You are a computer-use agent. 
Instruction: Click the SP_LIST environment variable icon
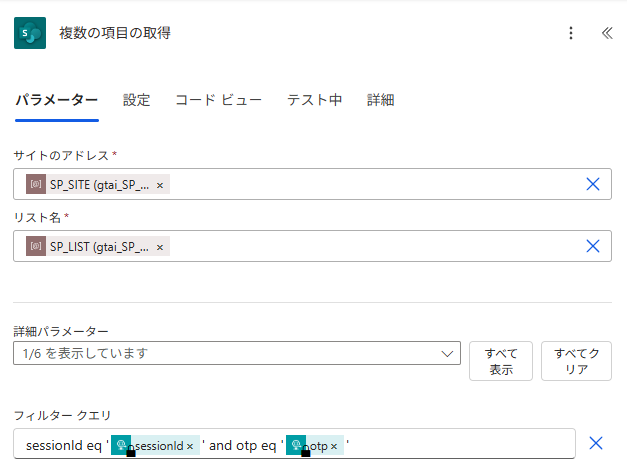coord(36,246)
